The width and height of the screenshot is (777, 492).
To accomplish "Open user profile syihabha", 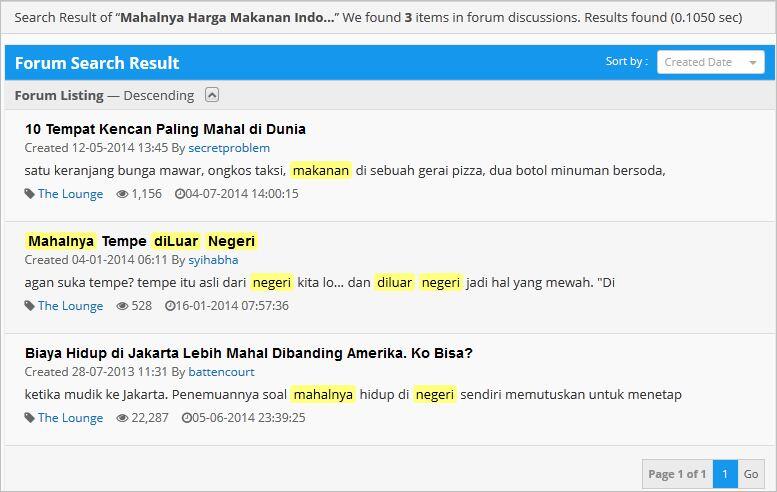I will [213, 260].
